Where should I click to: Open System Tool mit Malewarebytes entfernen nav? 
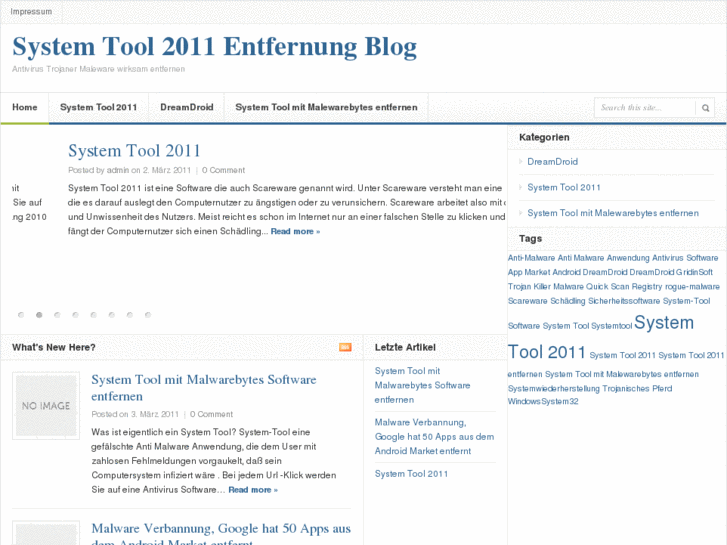(x=326, y=108)
